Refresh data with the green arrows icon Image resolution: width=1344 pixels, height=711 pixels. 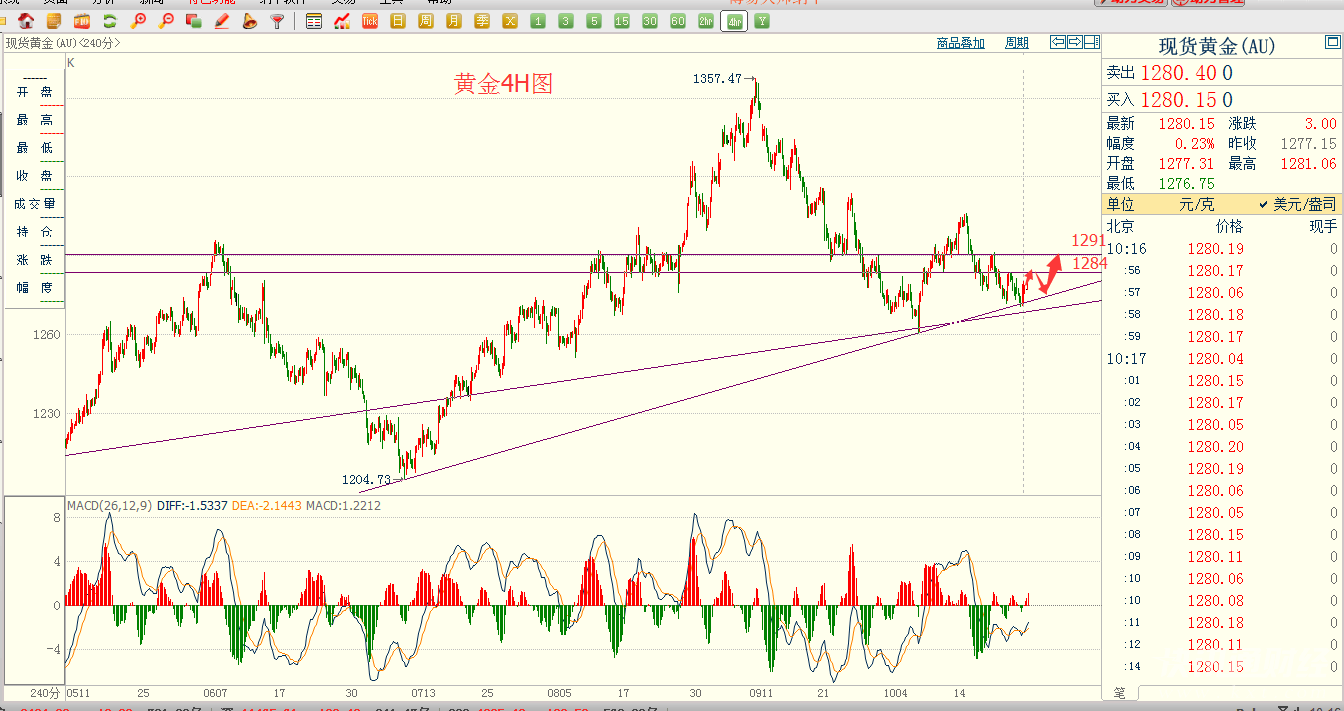110,21
